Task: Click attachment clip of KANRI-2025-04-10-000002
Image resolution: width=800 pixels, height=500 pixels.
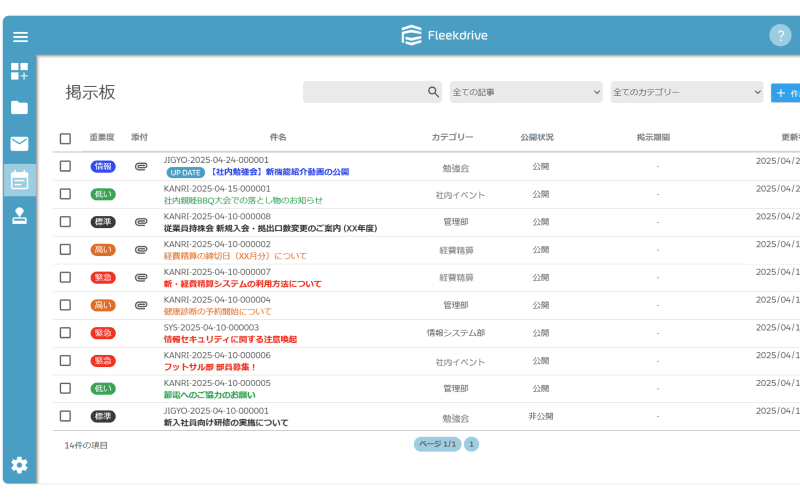Action: tap(141, 249)
